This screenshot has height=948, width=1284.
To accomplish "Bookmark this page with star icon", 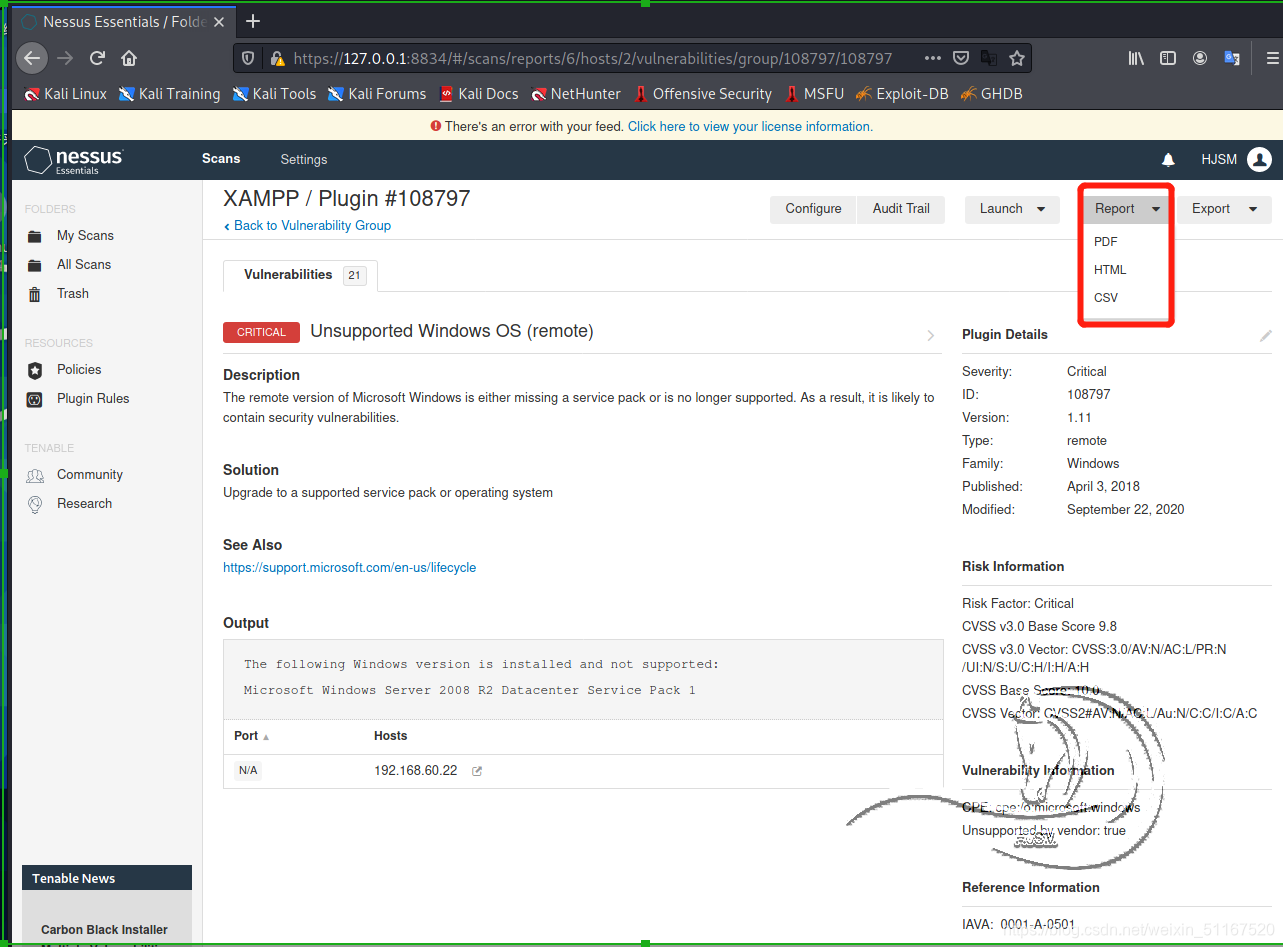I will click(x=1017, y=58).
